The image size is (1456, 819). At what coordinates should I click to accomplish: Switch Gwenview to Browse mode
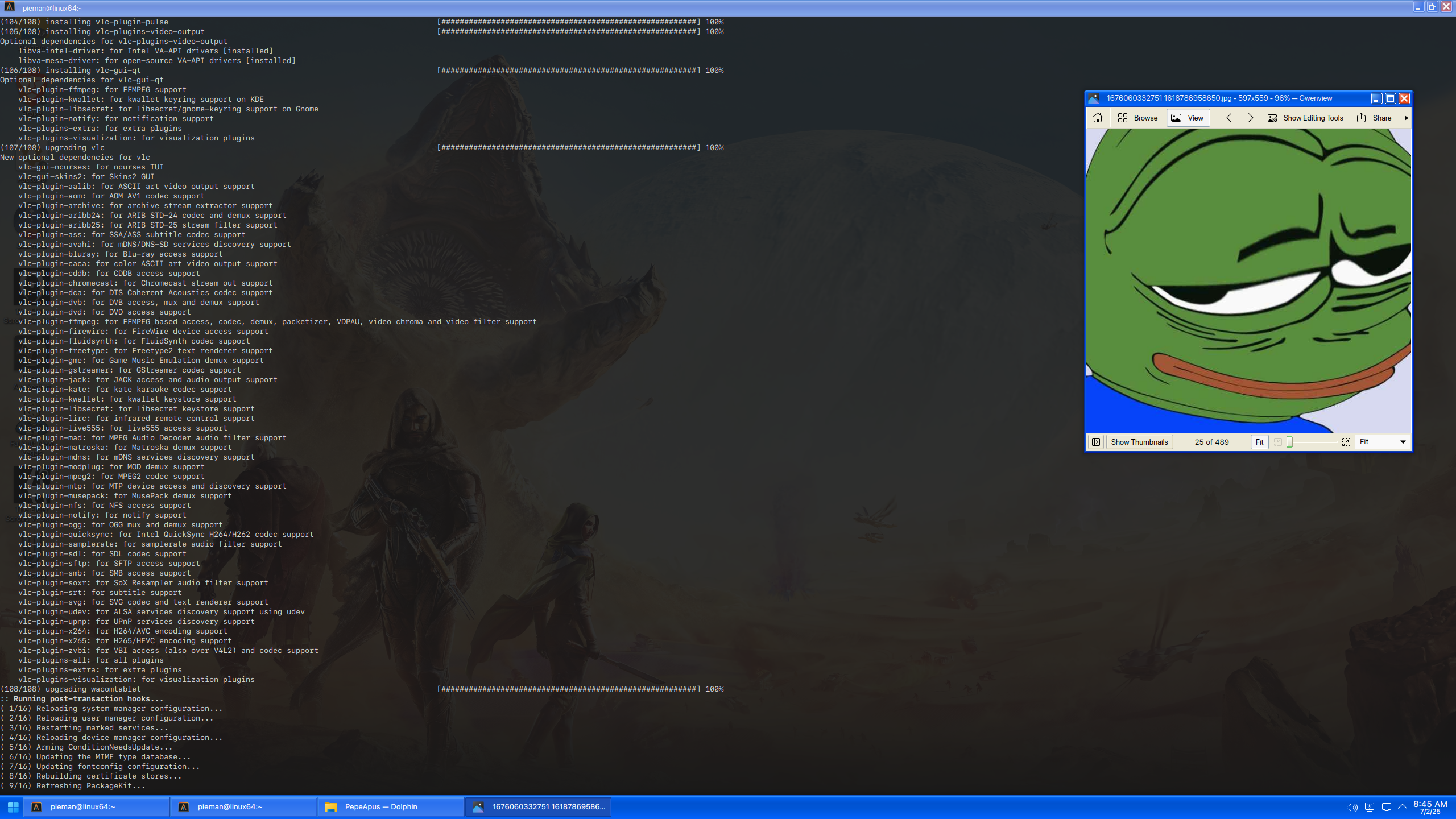[1137, 118]
